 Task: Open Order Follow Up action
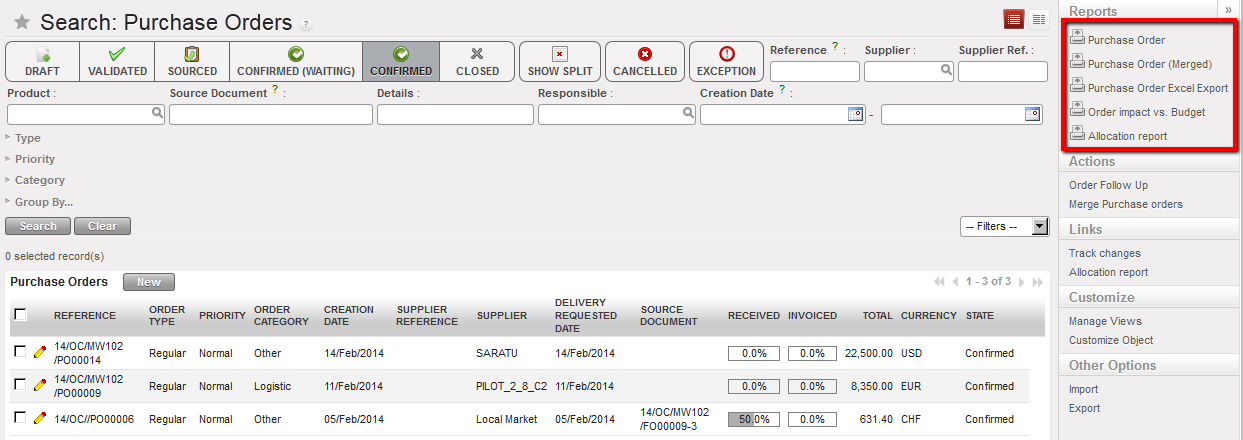1108,185
